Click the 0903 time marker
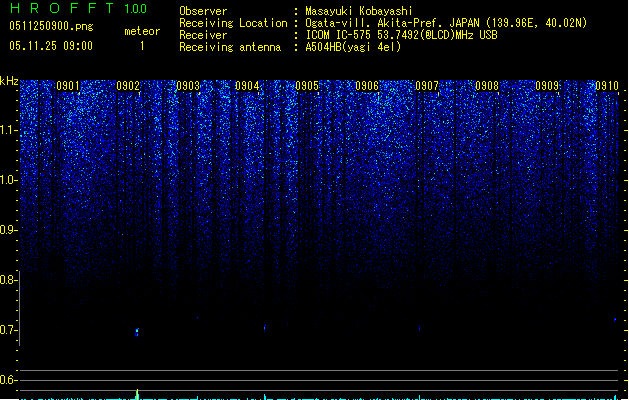629x400 pixels. pos(188,85)
